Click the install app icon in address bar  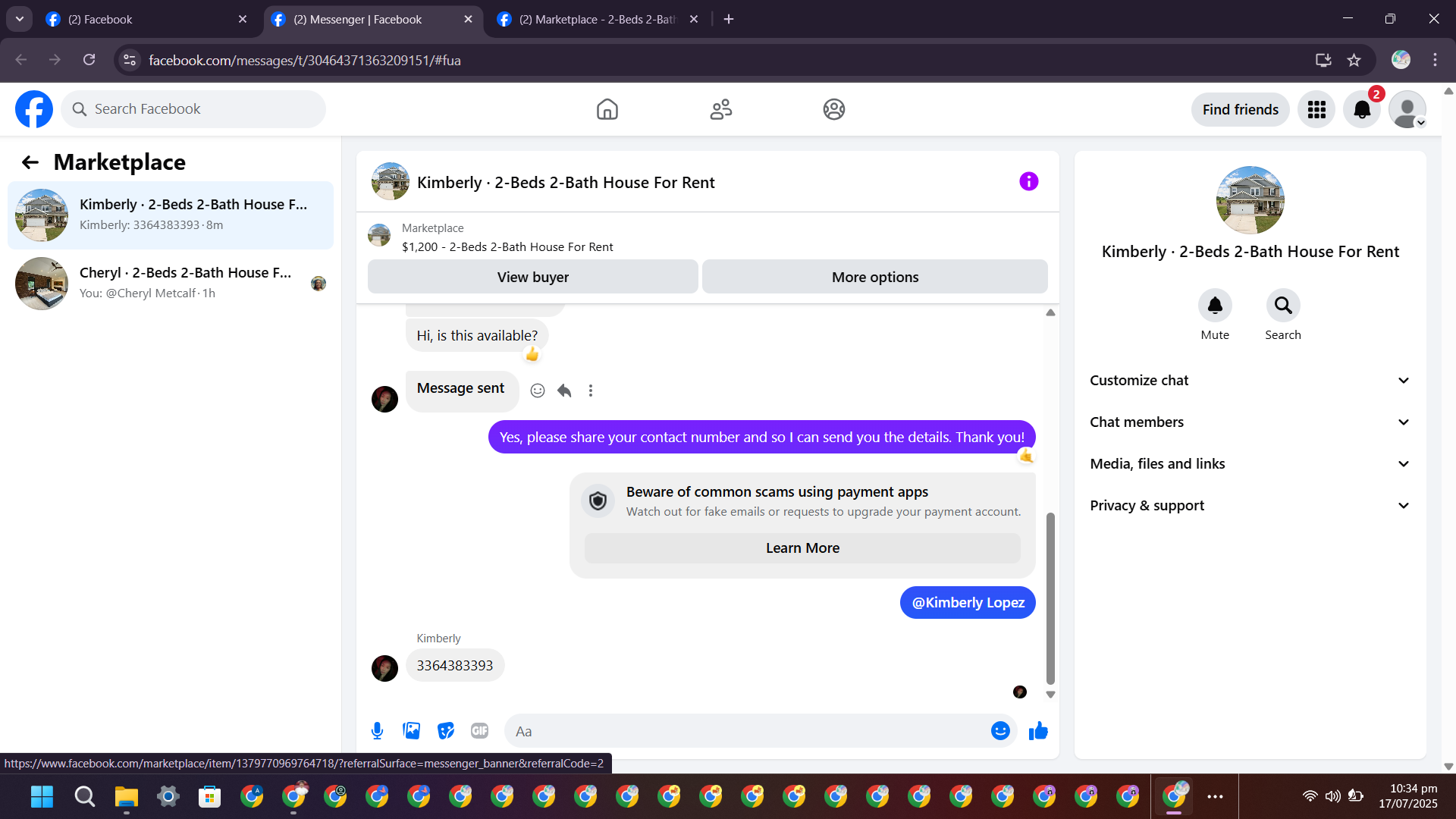pyautogui.click(x=1323, y=60)
